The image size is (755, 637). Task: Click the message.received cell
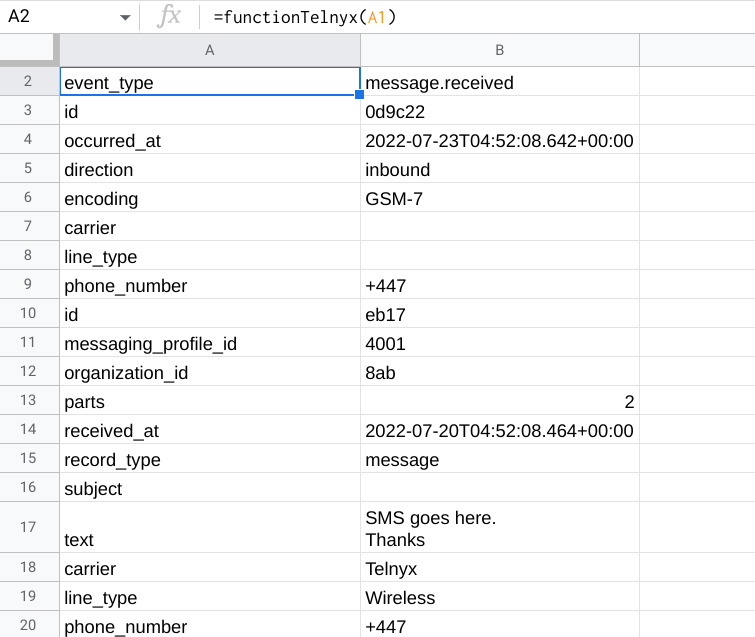499,82
